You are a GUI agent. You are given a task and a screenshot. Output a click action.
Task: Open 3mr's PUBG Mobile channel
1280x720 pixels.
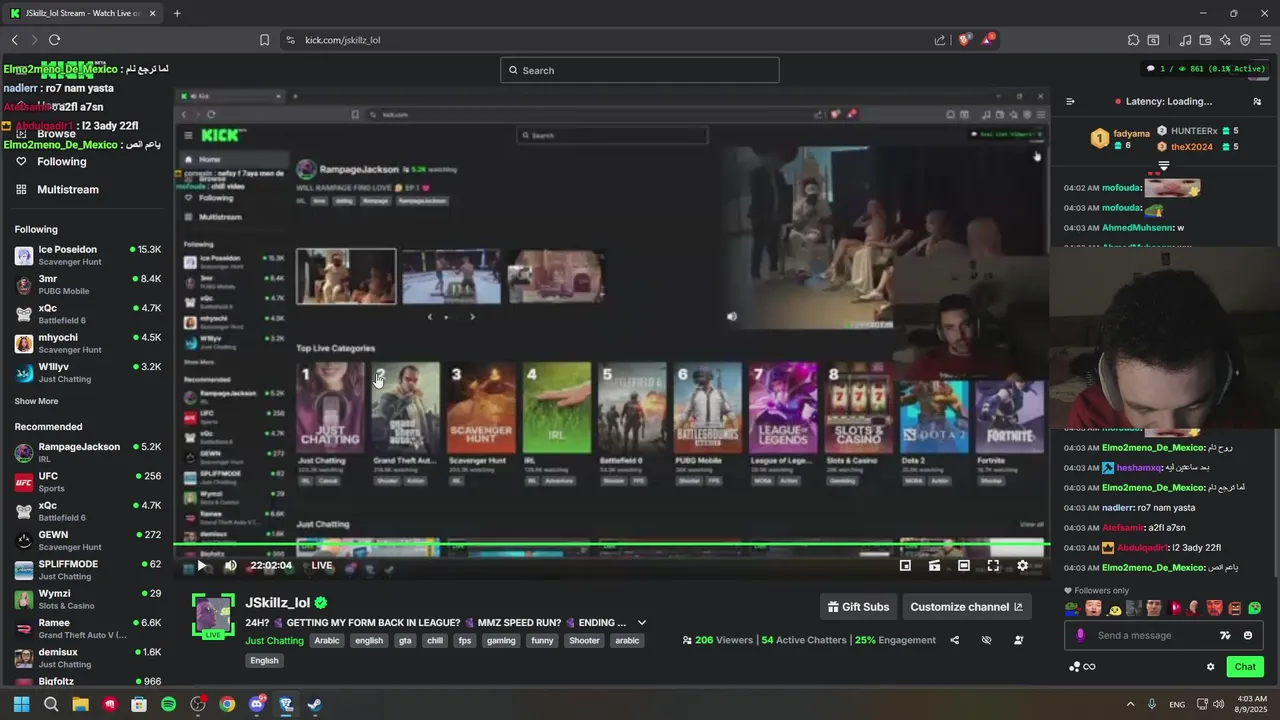(88, 284)
